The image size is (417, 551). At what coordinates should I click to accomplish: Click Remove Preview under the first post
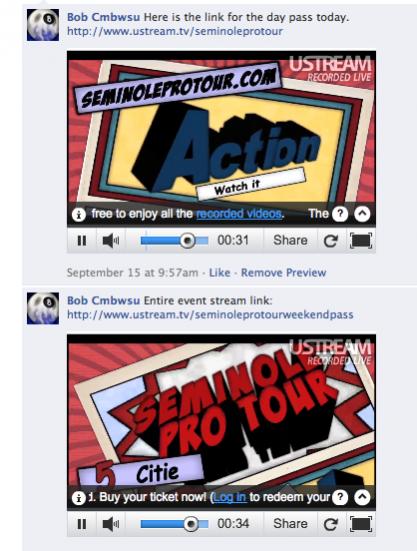pyautogui.click(x=284, y=273)
